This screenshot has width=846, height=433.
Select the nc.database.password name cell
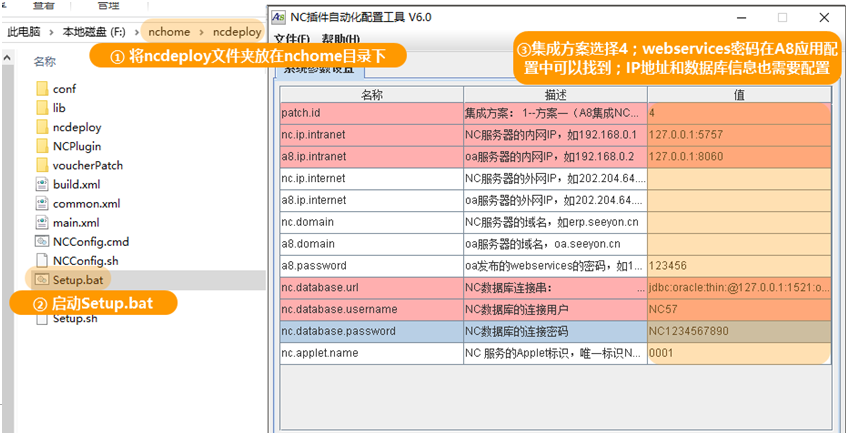pos(372,331)
